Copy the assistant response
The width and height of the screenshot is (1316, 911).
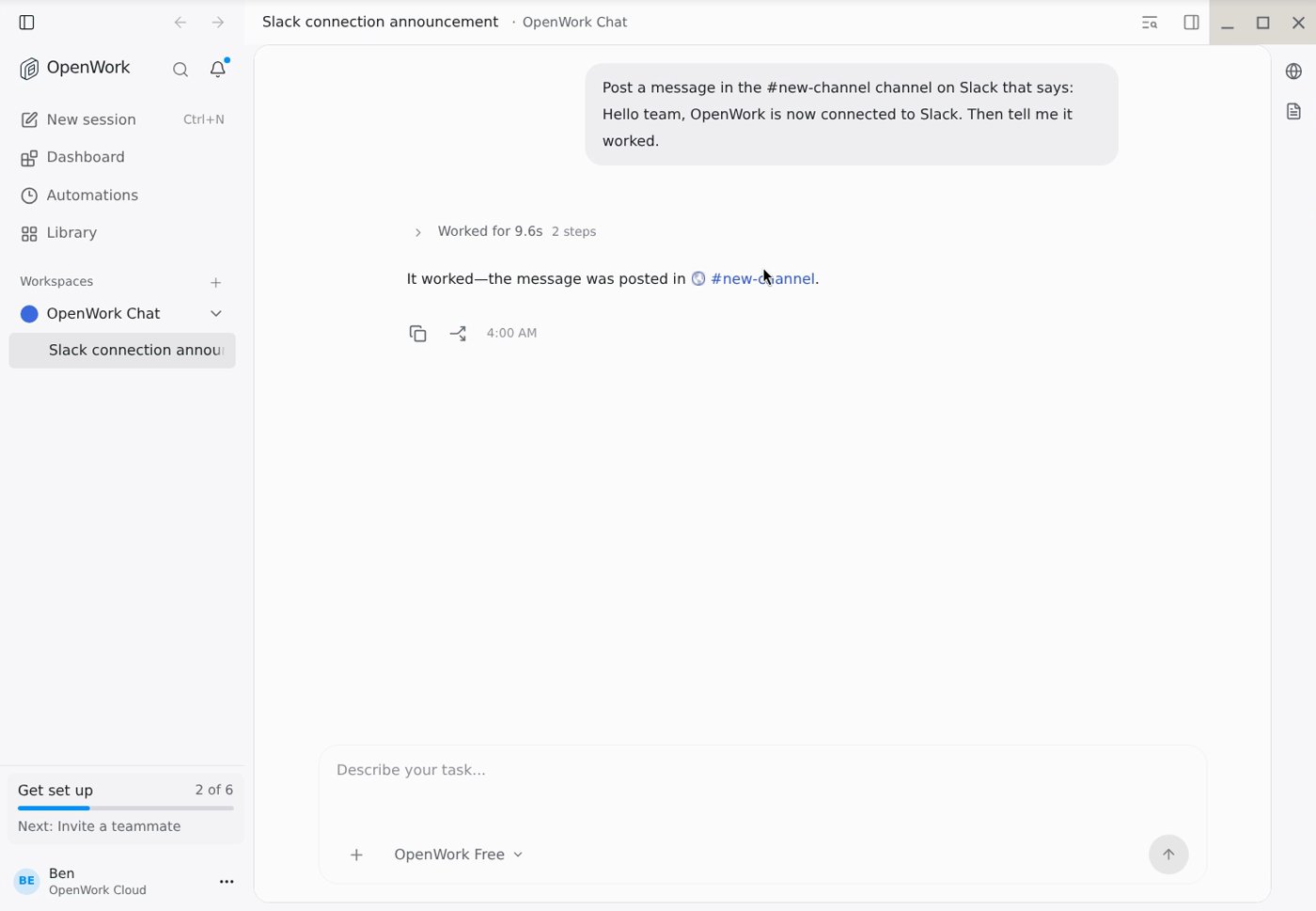[x=418, y=334]
